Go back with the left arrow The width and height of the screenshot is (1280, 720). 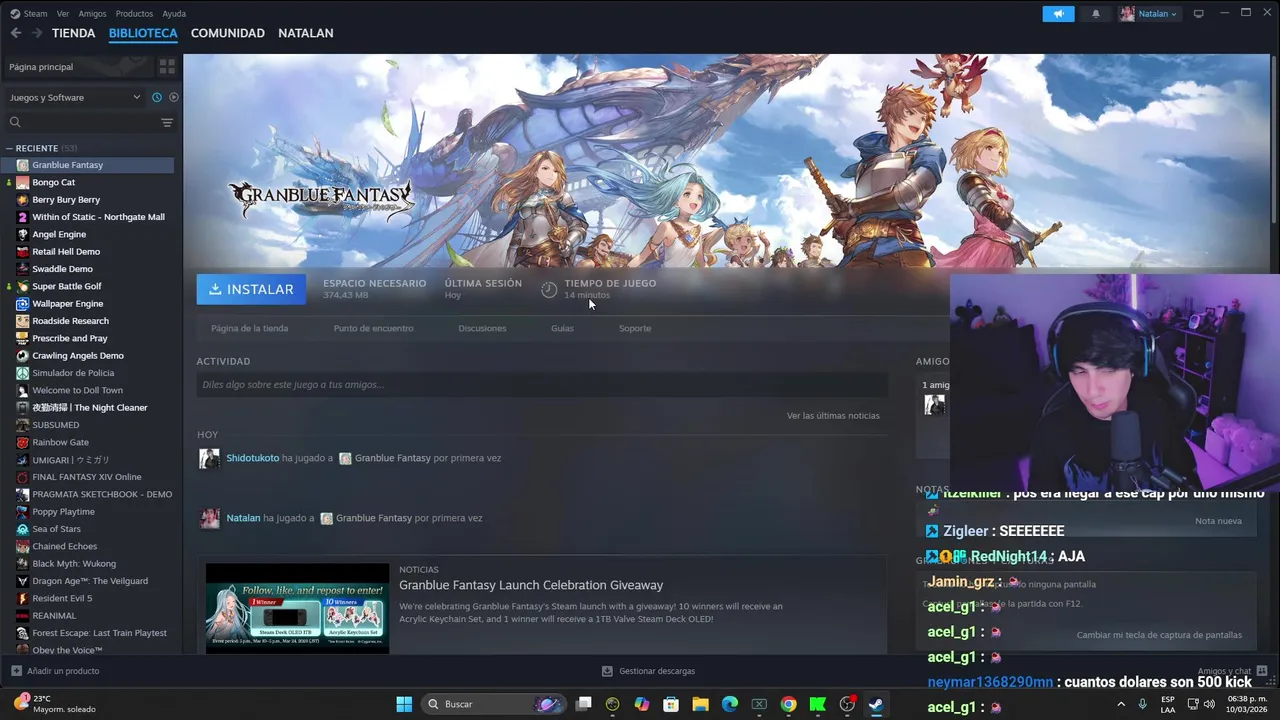(x=16, y=33)
